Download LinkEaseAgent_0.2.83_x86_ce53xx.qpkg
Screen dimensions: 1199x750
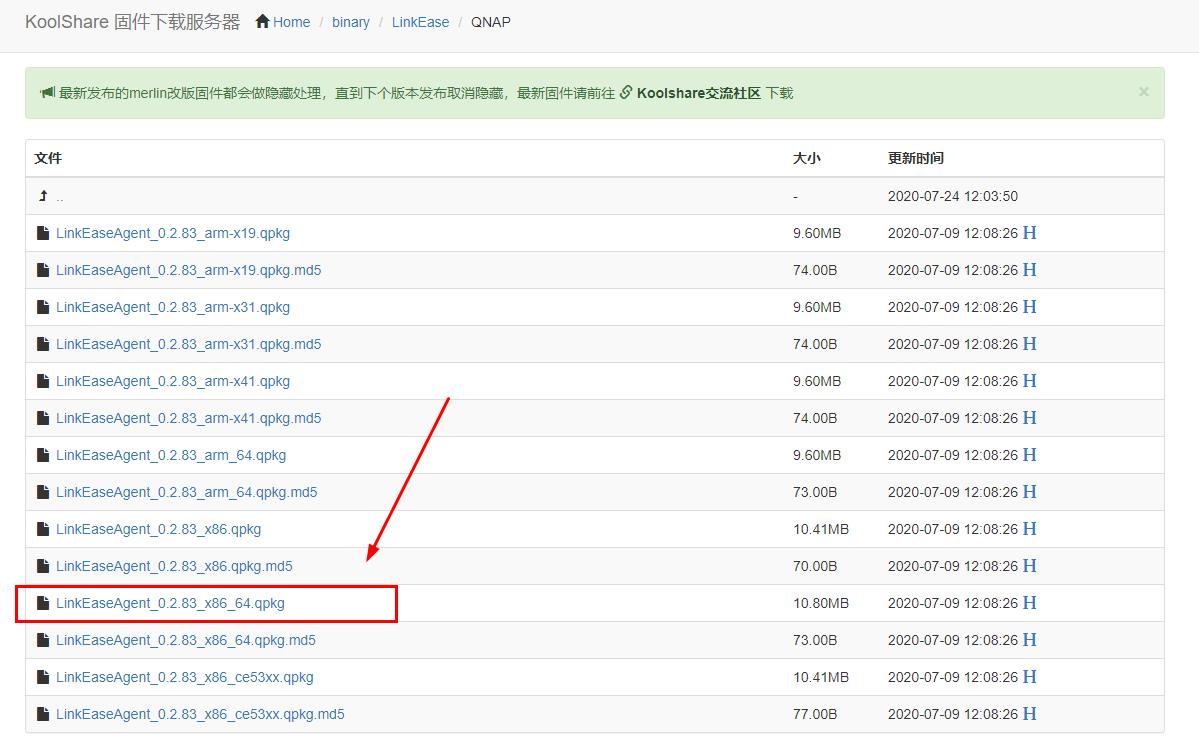click(185, 677)
